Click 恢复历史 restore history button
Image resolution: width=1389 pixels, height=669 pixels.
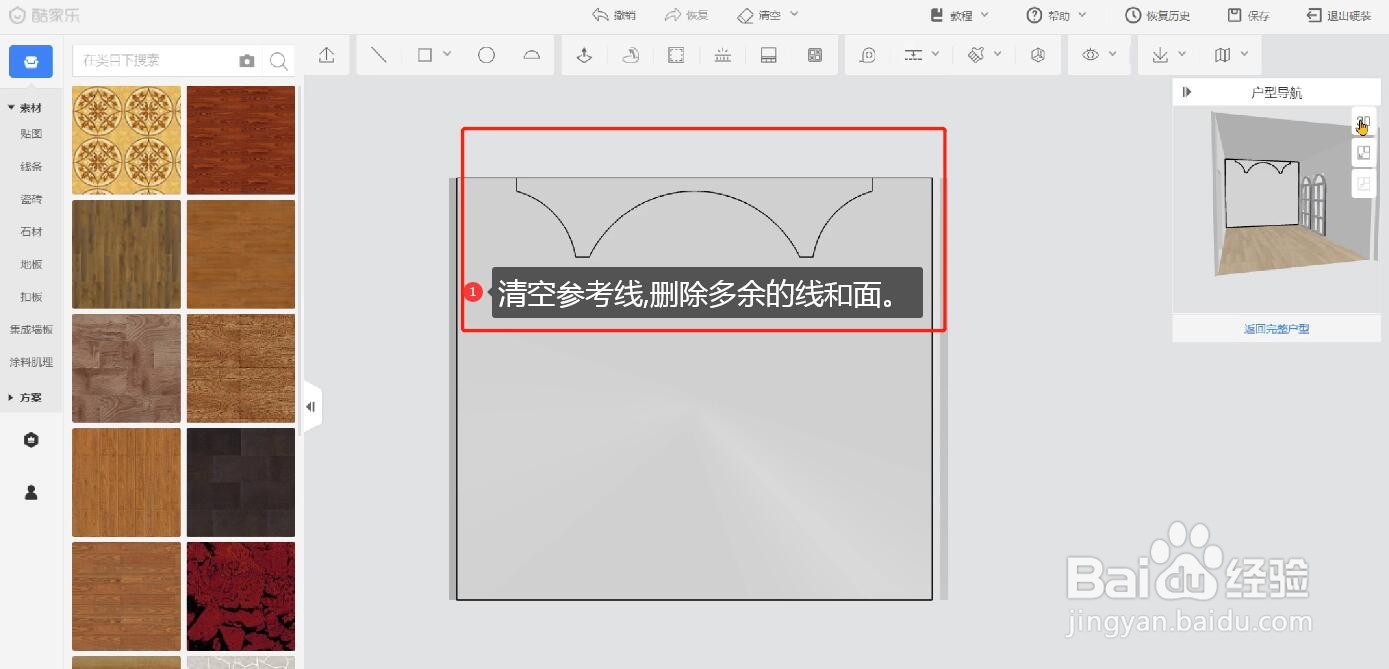click(x=1157, y=15)
